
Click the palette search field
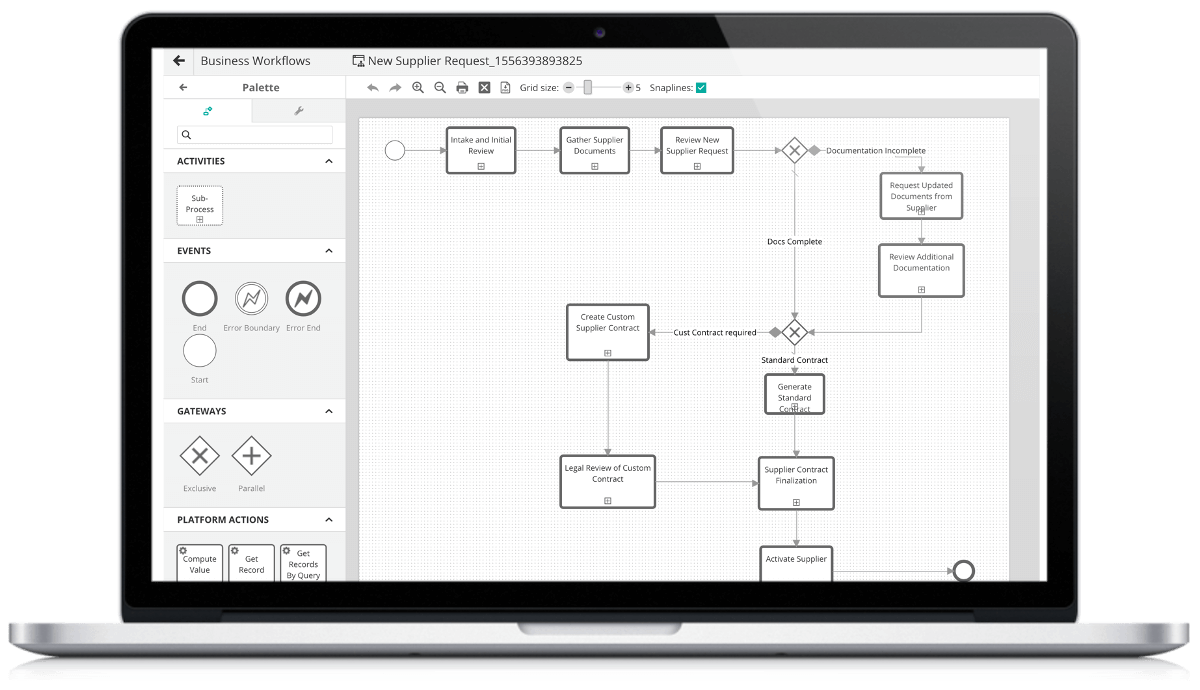pyautogui.click(x=255, y=135)
